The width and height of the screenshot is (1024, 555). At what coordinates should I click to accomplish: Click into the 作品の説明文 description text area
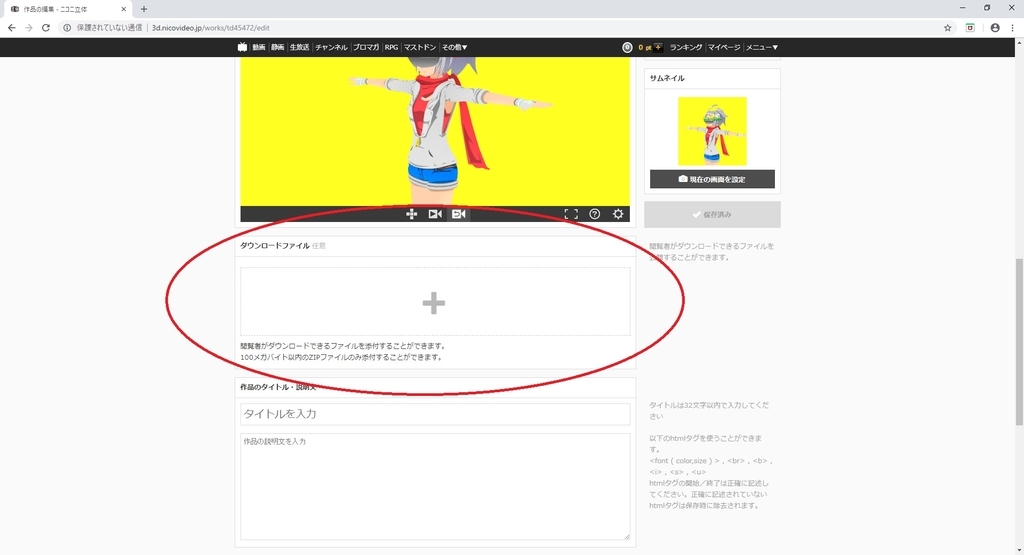pyautogui.click(x=435, y=486)
